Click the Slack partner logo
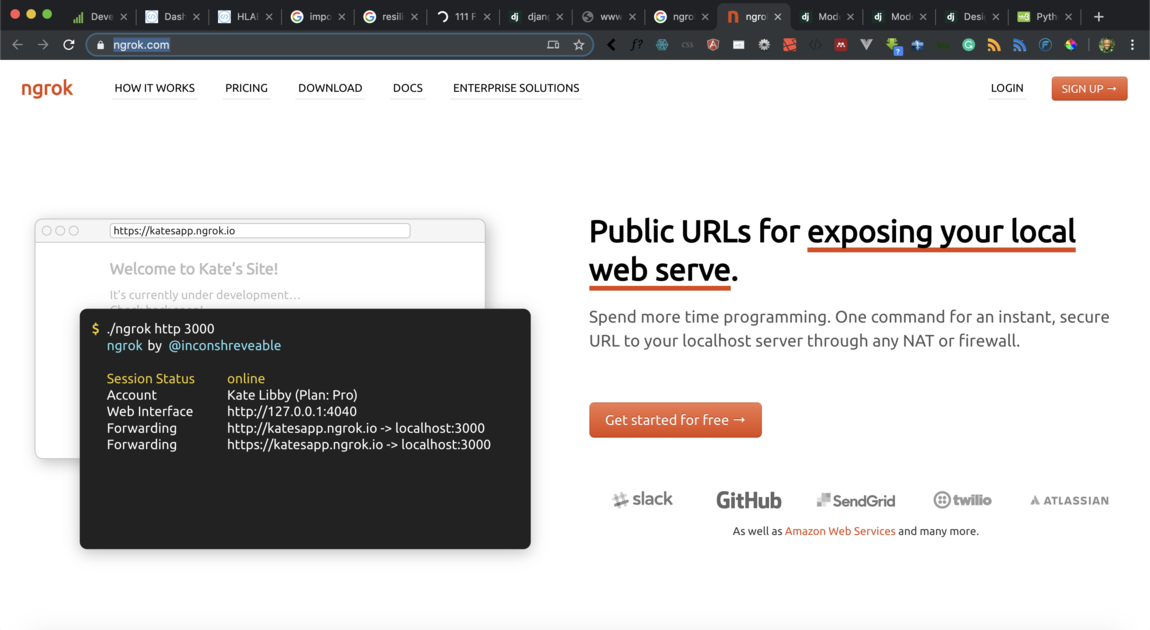Viewport: 1150px width, 630px height. point(641,498)
